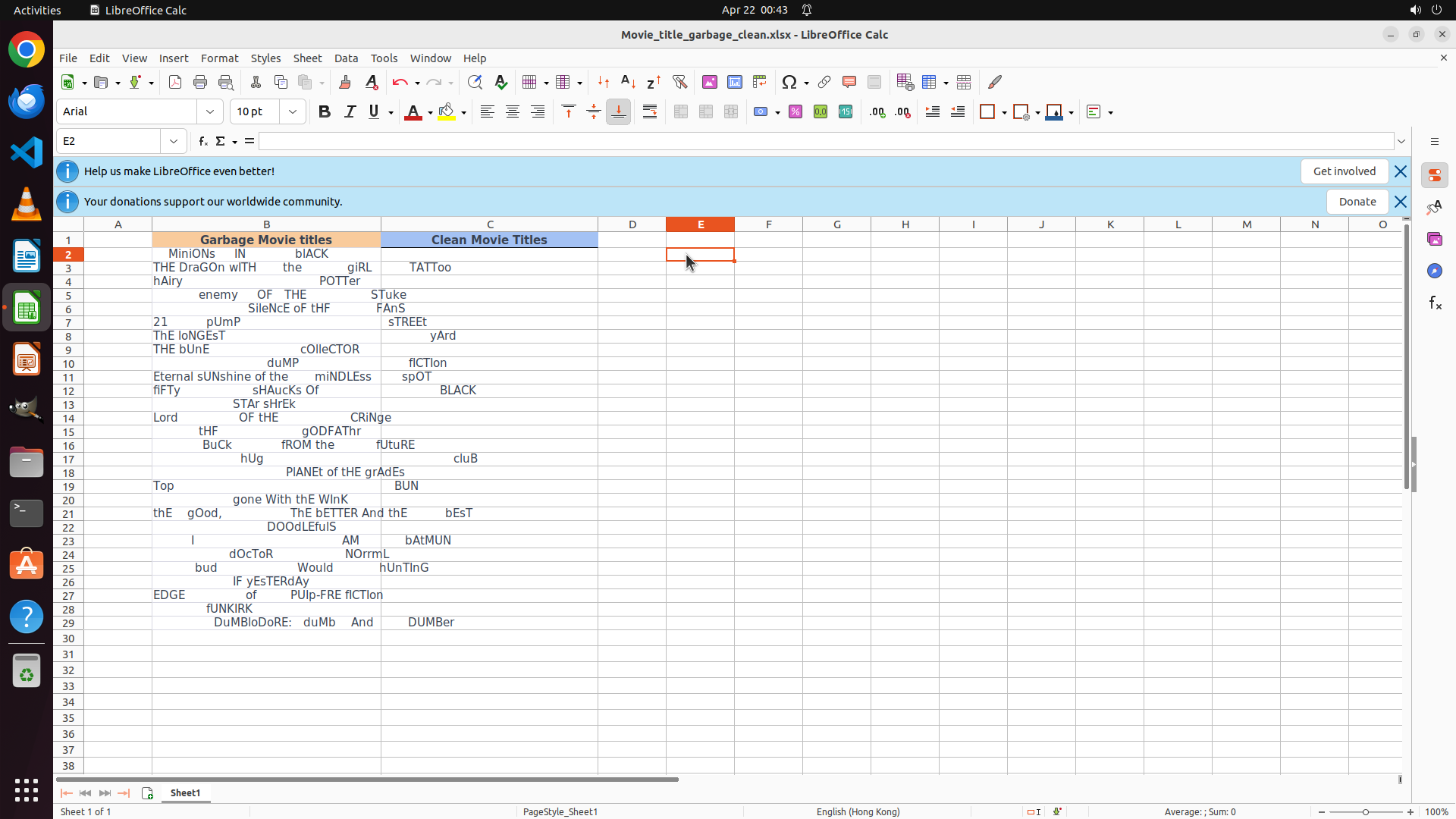Open the Navigator in the sidebar
Screen dimensions: 1456x819
(x=1434, y=271)
